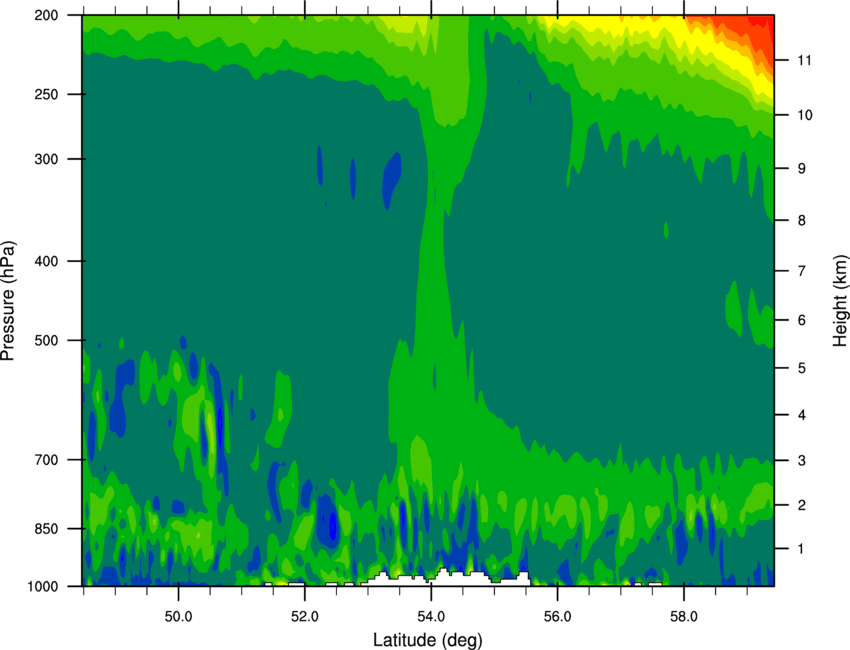Screen dimensions: 850x650
Task: Select the 400 pressure tick label
Action: 46,261
